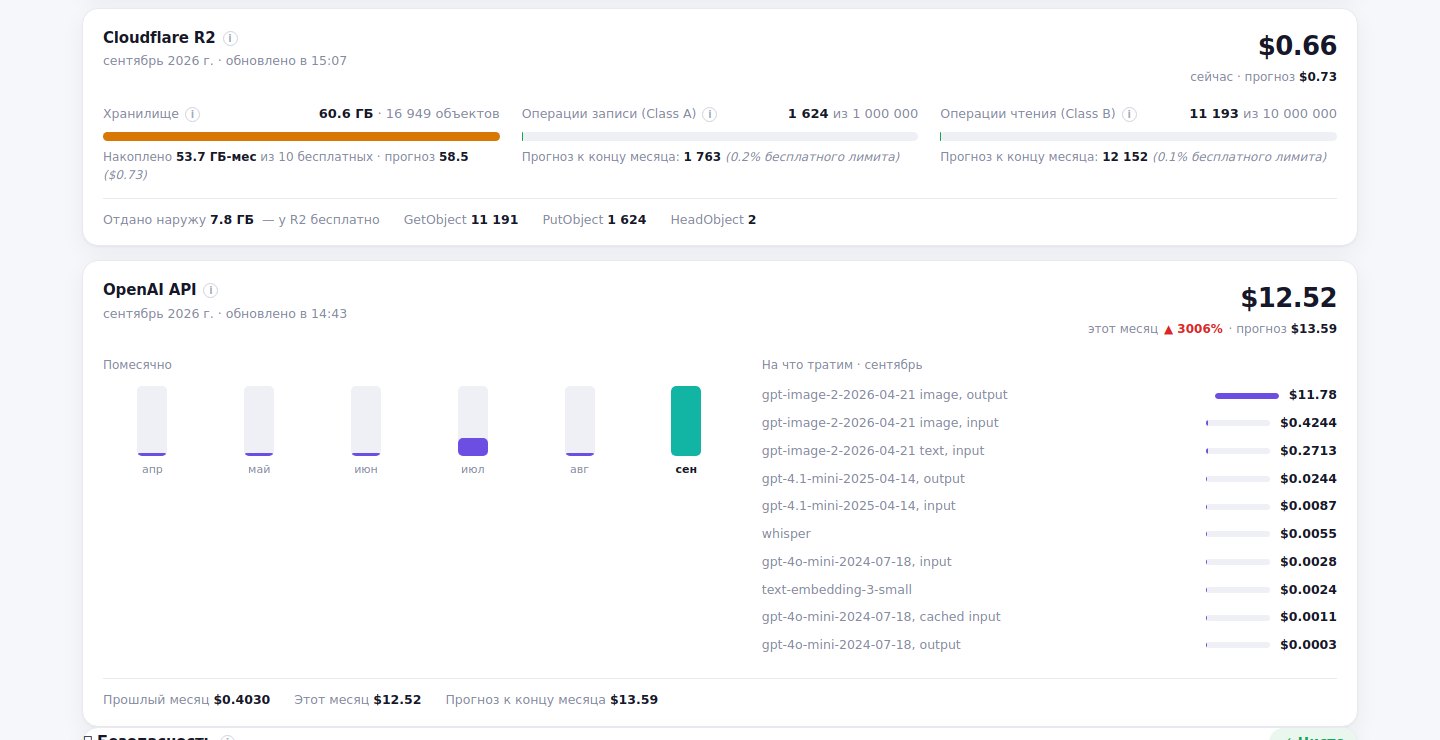Click '1 624 из 1 000 000' value
Viewport: 1440px width, 740px height.
tap(853, 114)
